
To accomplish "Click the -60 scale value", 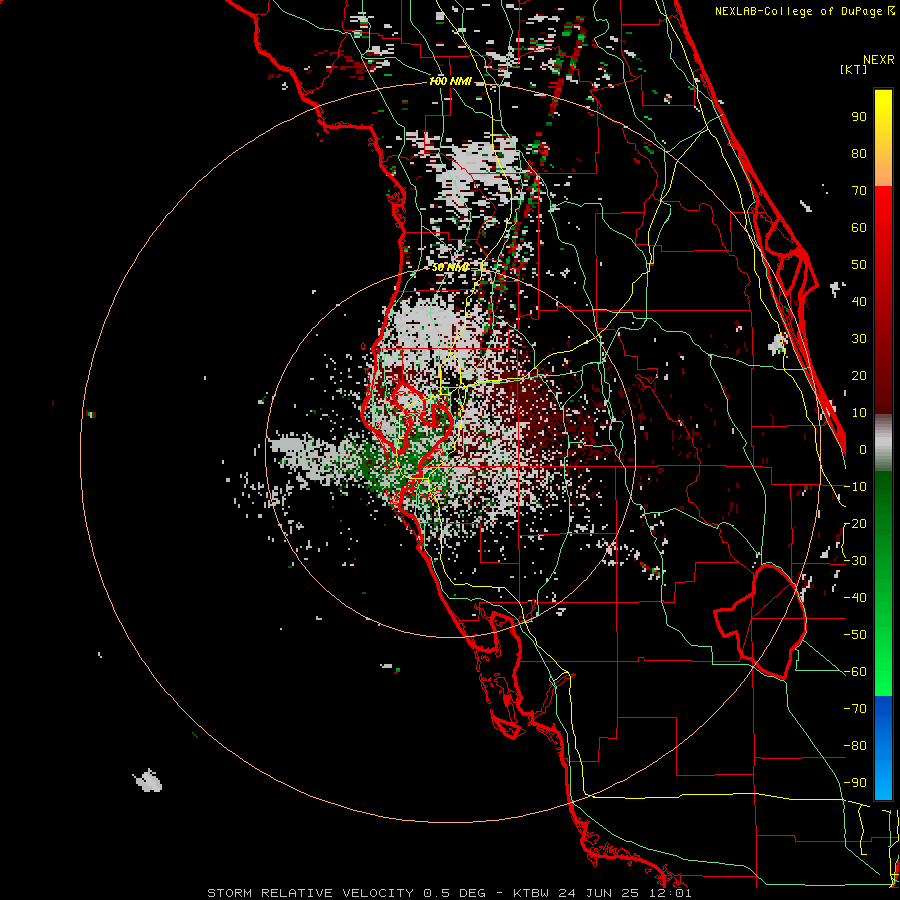I will (855, 672).
